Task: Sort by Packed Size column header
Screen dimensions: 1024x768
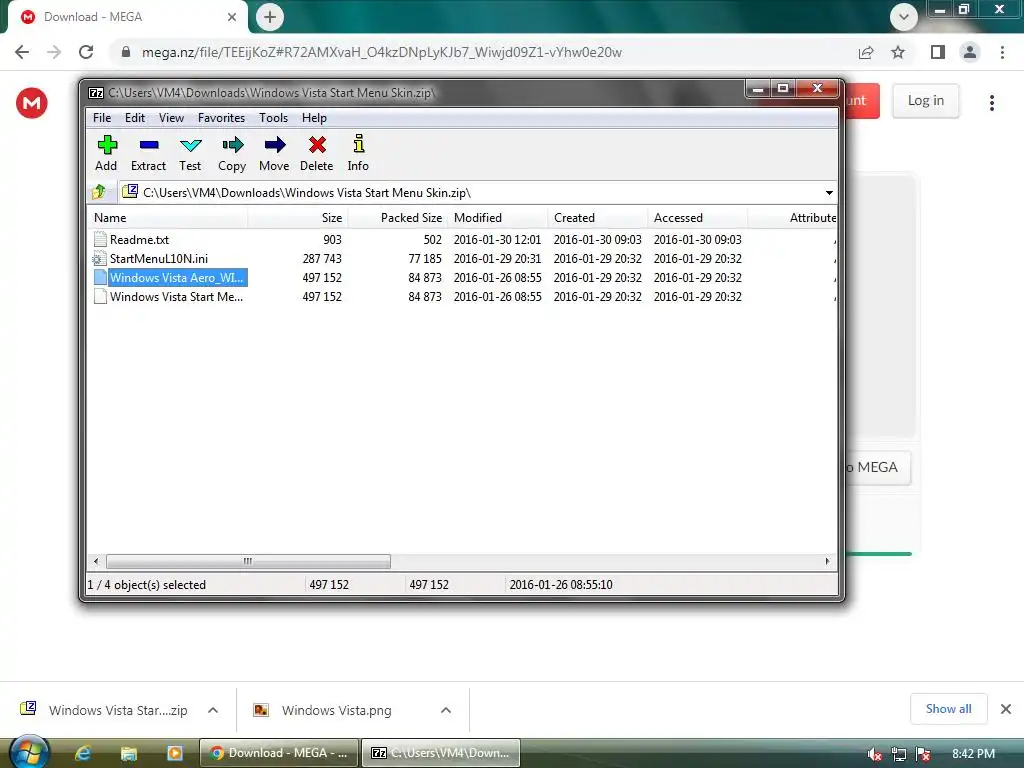Action: [x=398, y=217]
